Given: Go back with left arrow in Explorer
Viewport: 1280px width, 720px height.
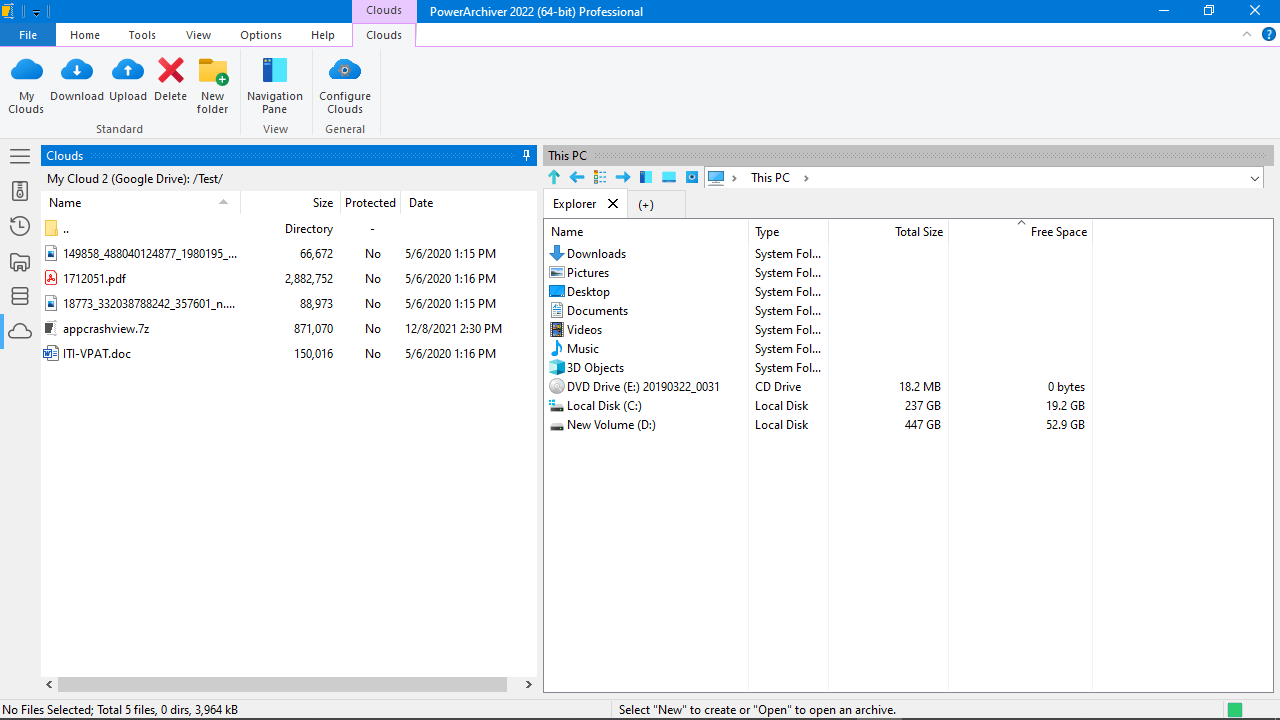Looking at the screenshot, I should point(577,177).
